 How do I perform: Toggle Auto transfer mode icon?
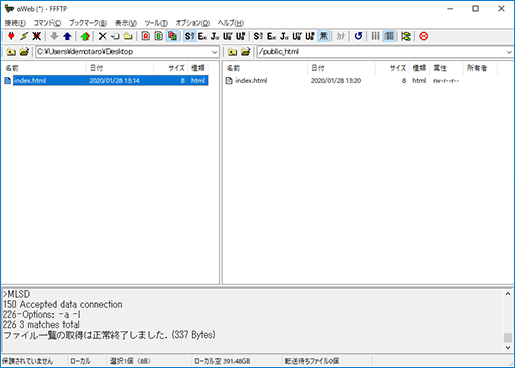click(172, 36)
